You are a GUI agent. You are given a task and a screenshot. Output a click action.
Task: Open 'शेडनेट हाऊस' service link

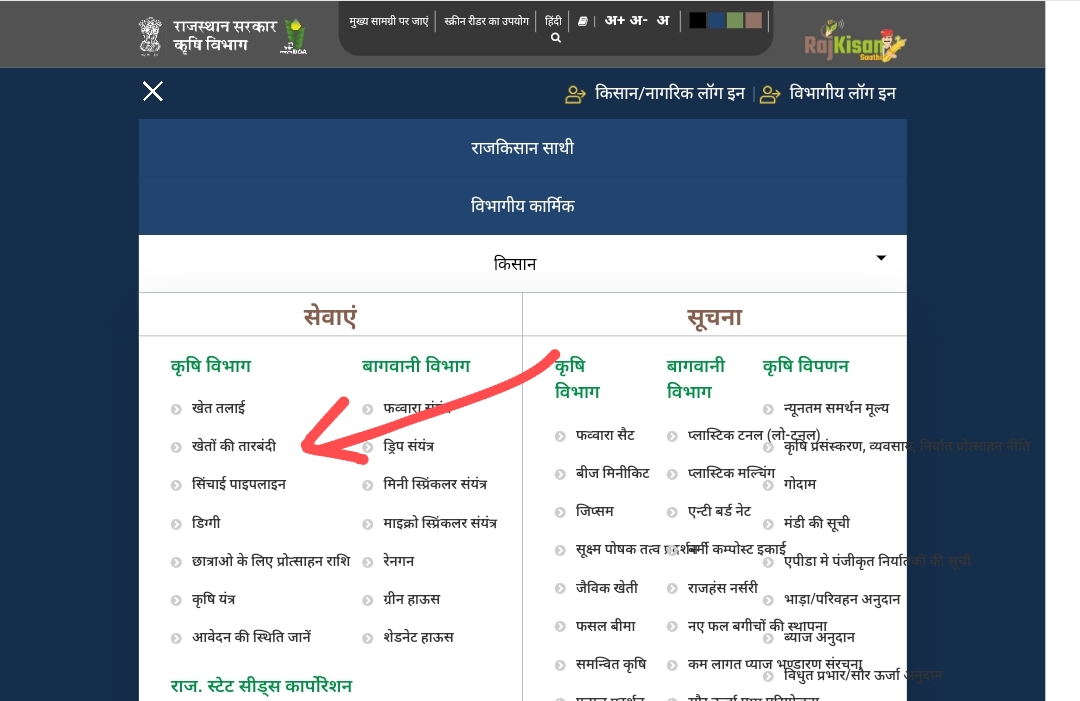[x=418, y=638]
